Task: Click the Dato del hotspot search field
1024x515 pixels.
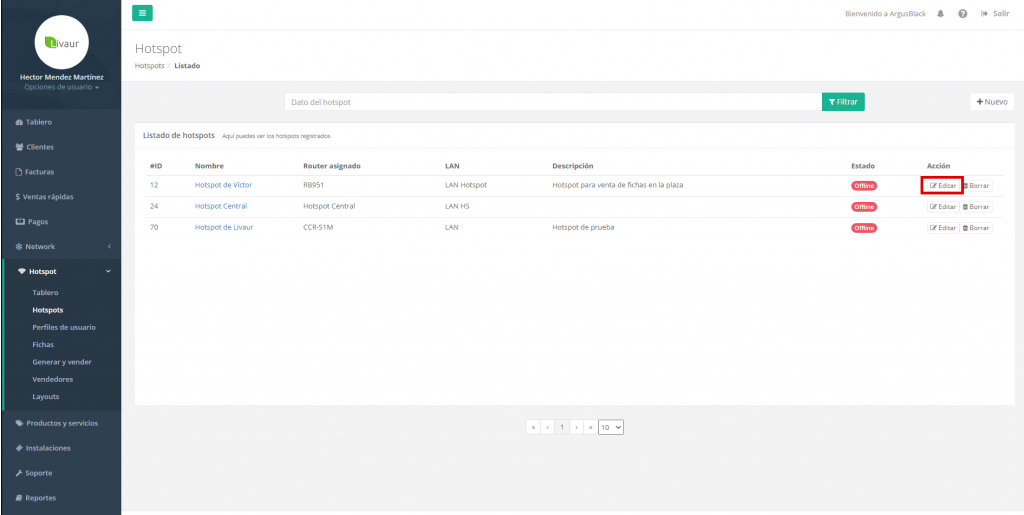Action: (x=552, y=102)
